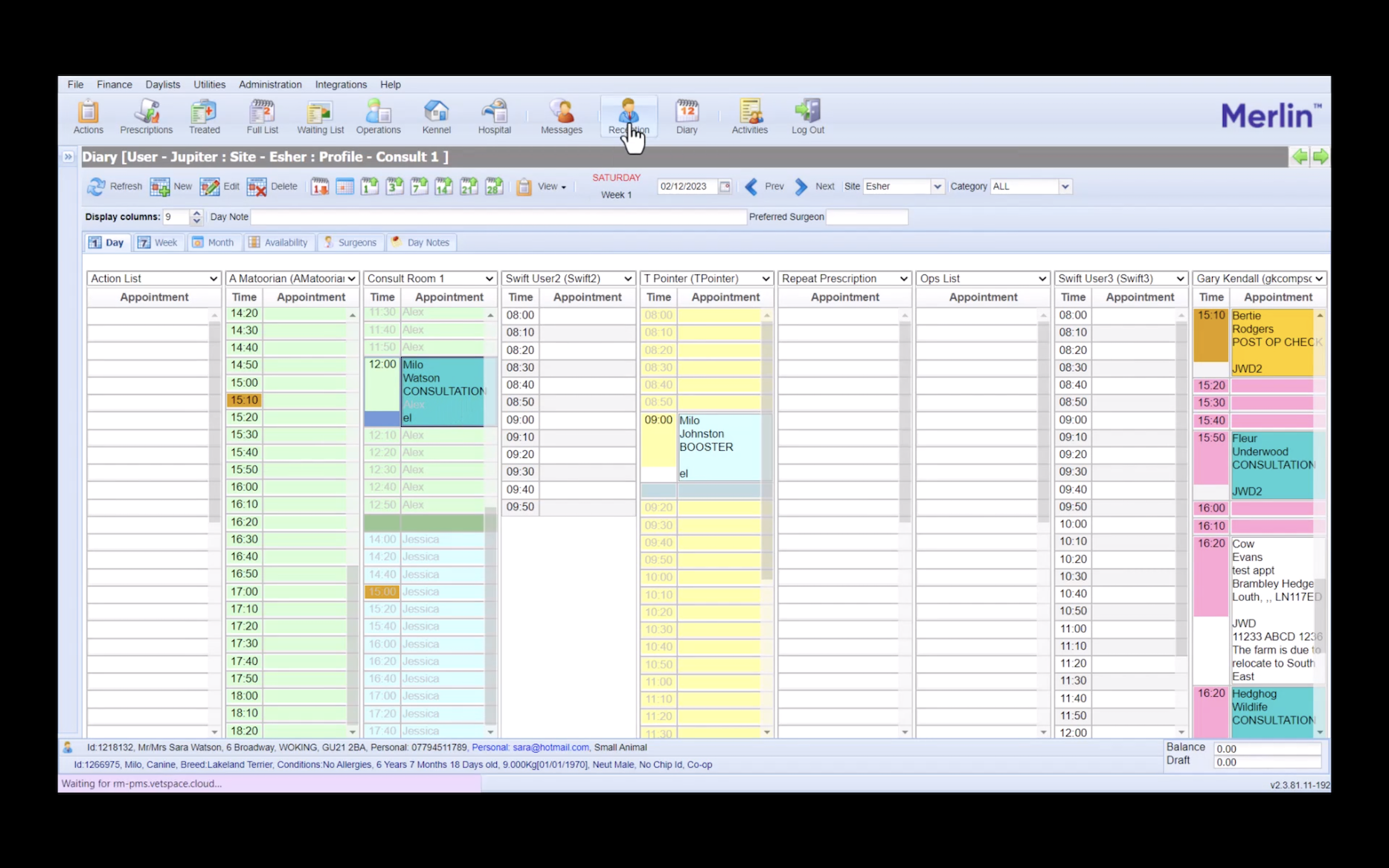
Task: Open the Reception module
Action: [628, 117]
